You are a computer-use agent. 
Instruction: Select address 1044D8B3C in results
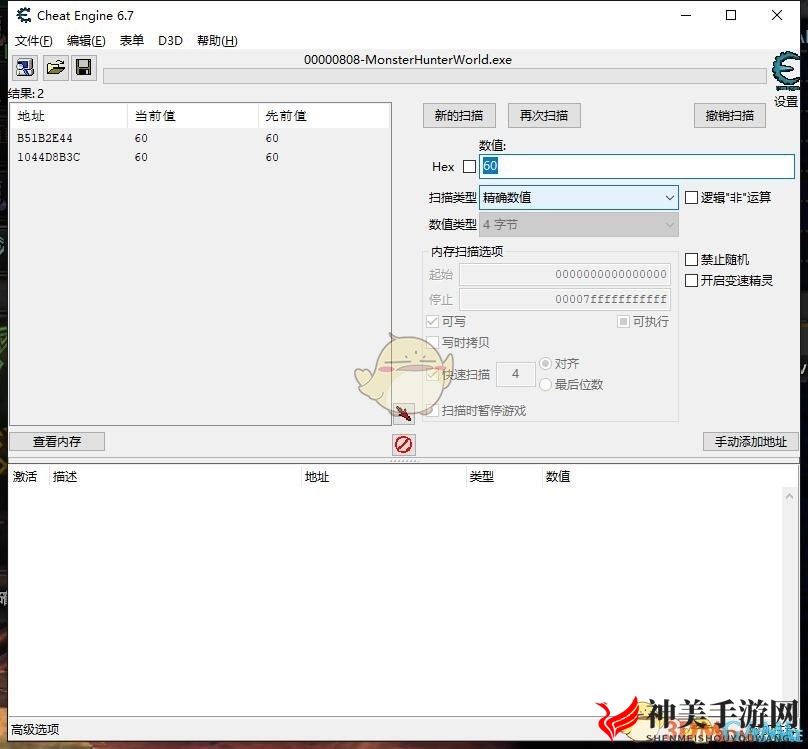click(x=48, y=157)
